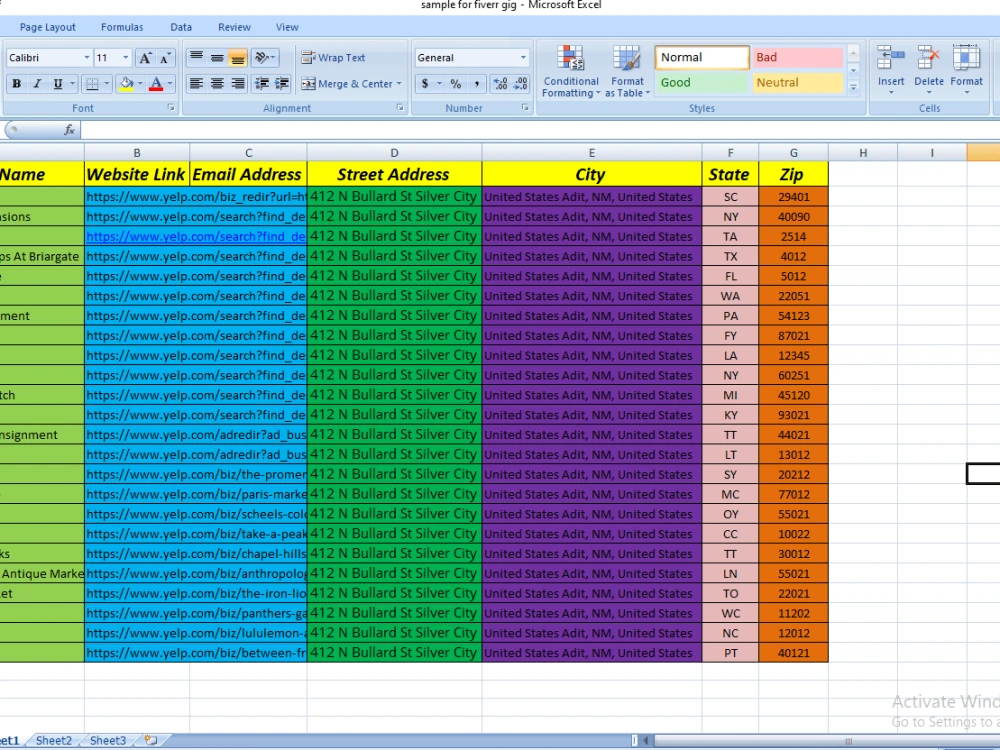This screenshot has height=750, width=1000.
Task: Open the borders dropdown arrow
Action: tap(106, 84)
